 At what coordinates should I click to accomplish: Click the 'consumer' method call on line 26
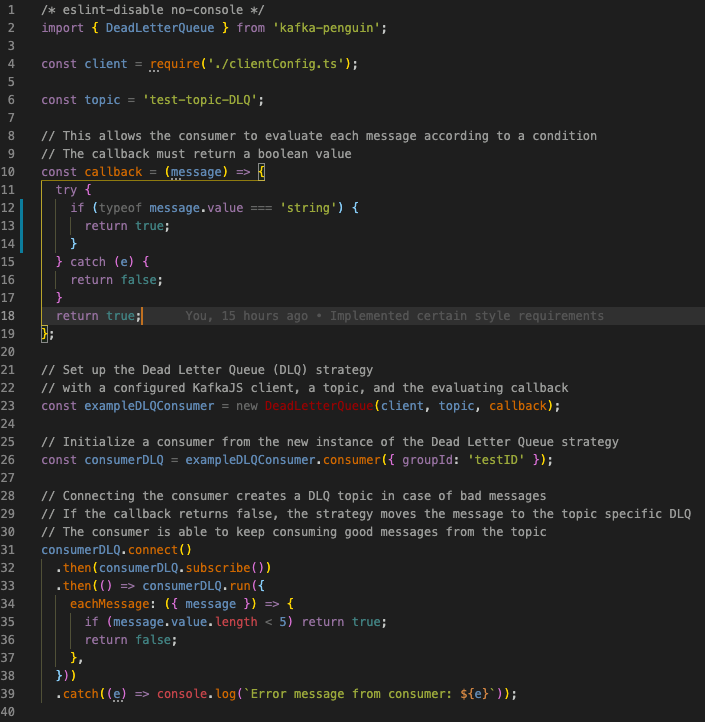coord(352,460)
